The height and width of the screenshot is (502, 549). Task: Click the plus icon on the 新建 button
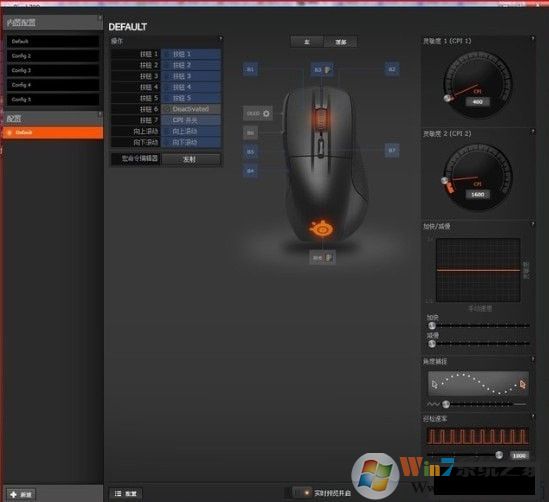[x=13, y=494]
